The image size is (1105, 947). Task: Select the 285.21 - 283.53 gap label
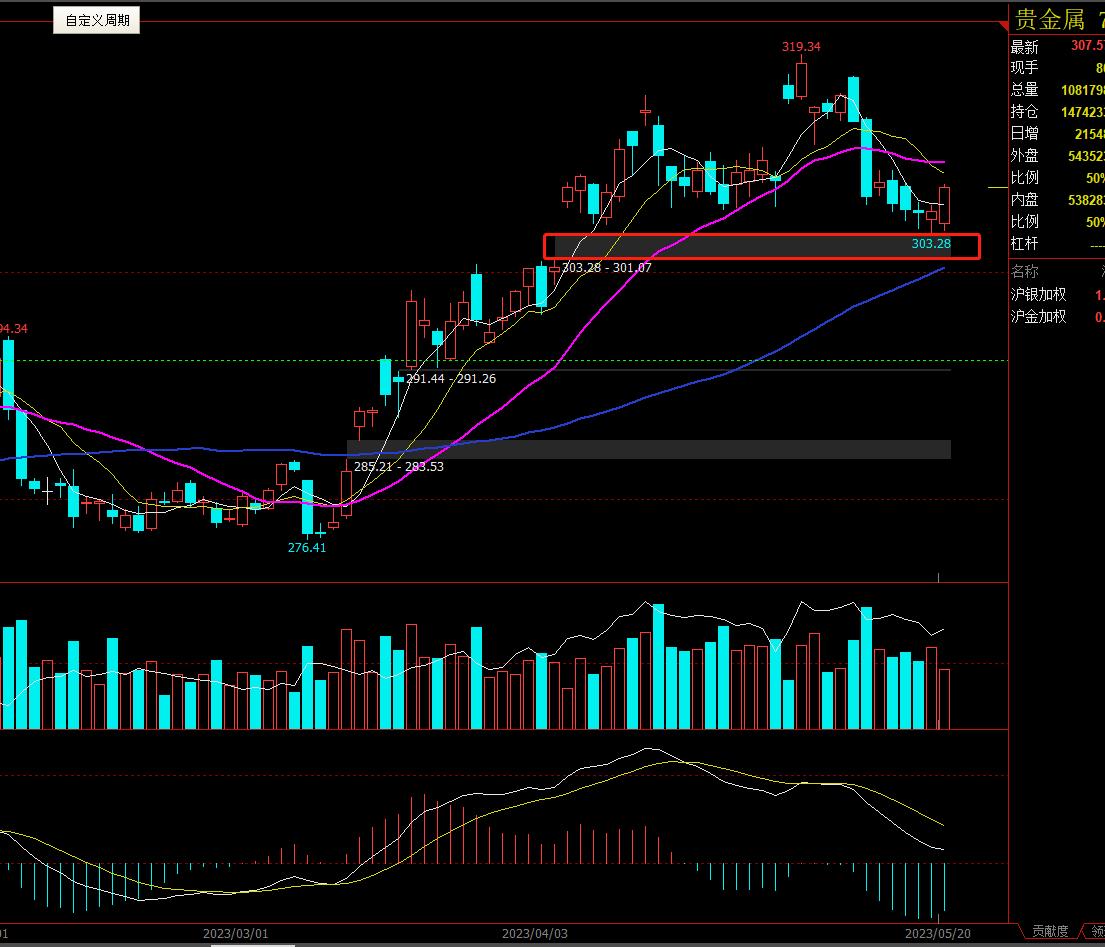click(x=399, y=466)
